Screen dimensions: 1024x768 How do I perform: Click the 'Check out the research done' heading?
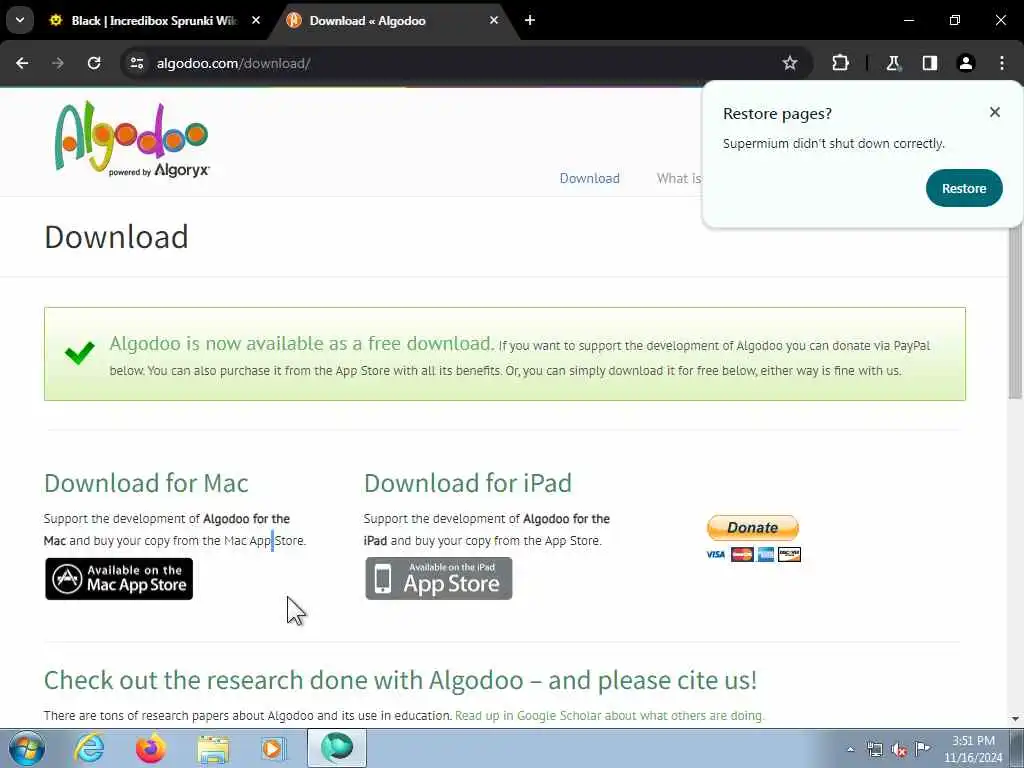[x=400, y=680]
